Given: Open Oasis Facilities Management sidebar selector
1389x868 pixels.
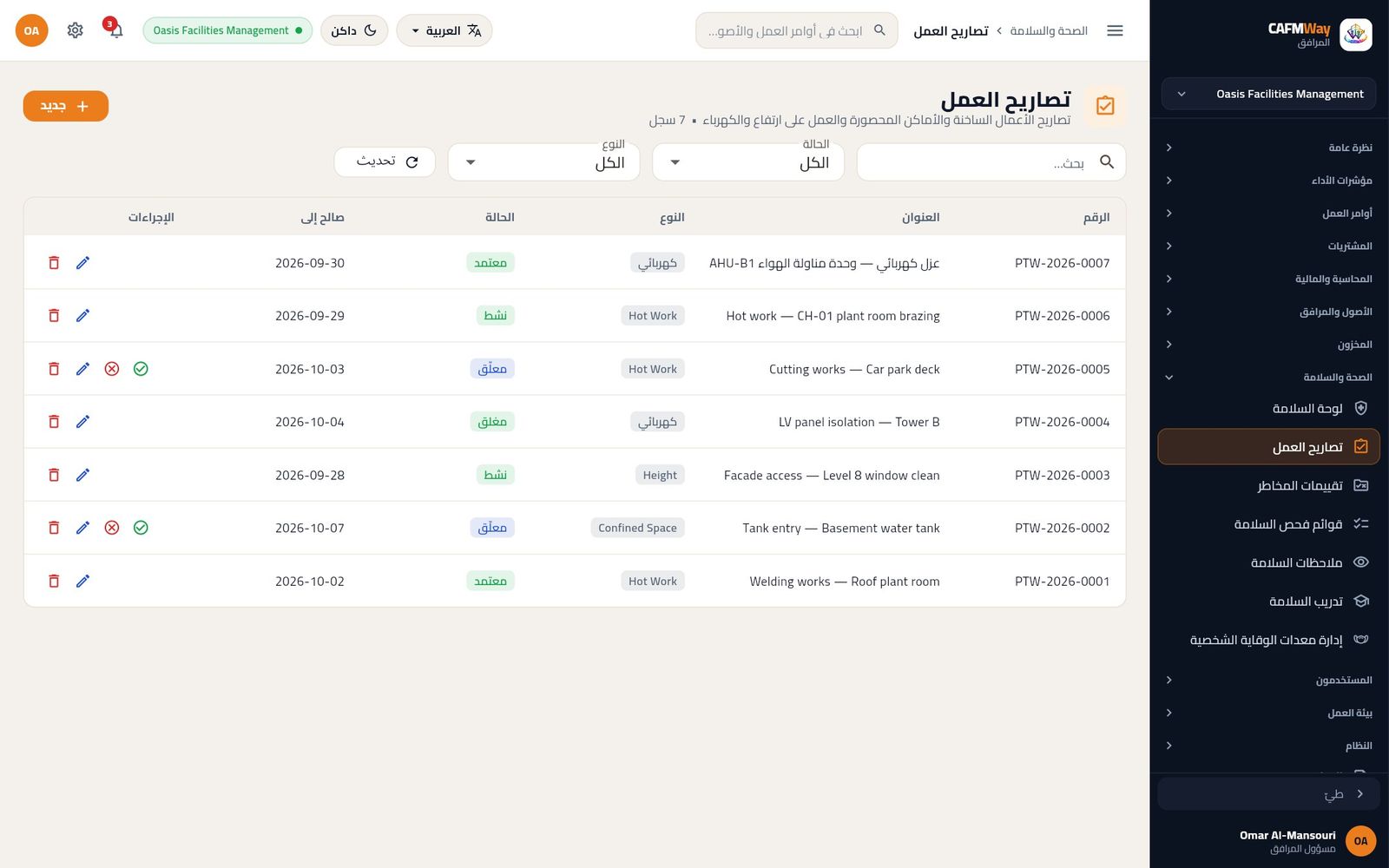Looking at the screenshot, I should point(1269,94).
